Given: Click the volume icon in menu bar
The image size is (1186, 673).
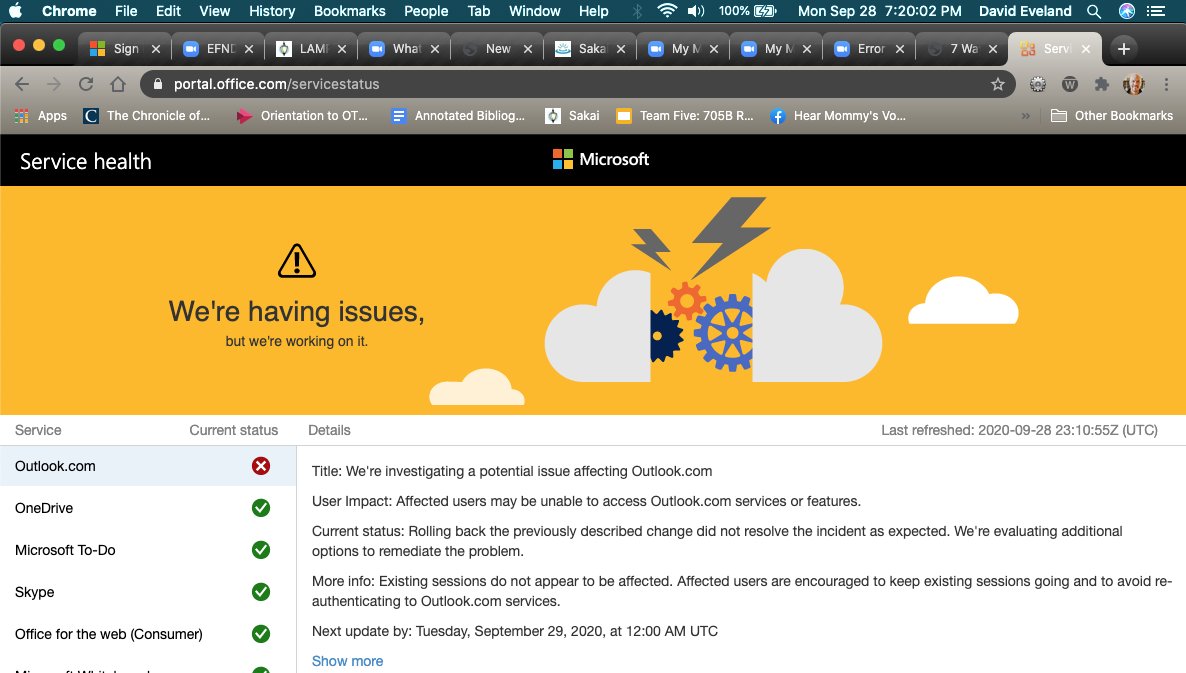Looking at the screenshot, I should coord(696,11).
